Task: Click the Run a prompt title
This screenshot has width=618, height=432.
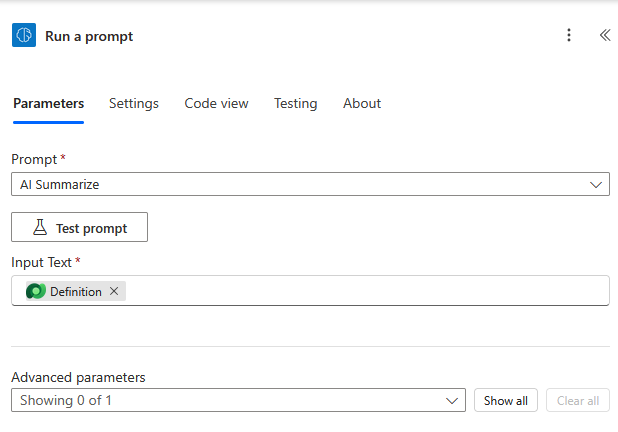Action: (89, 36)
